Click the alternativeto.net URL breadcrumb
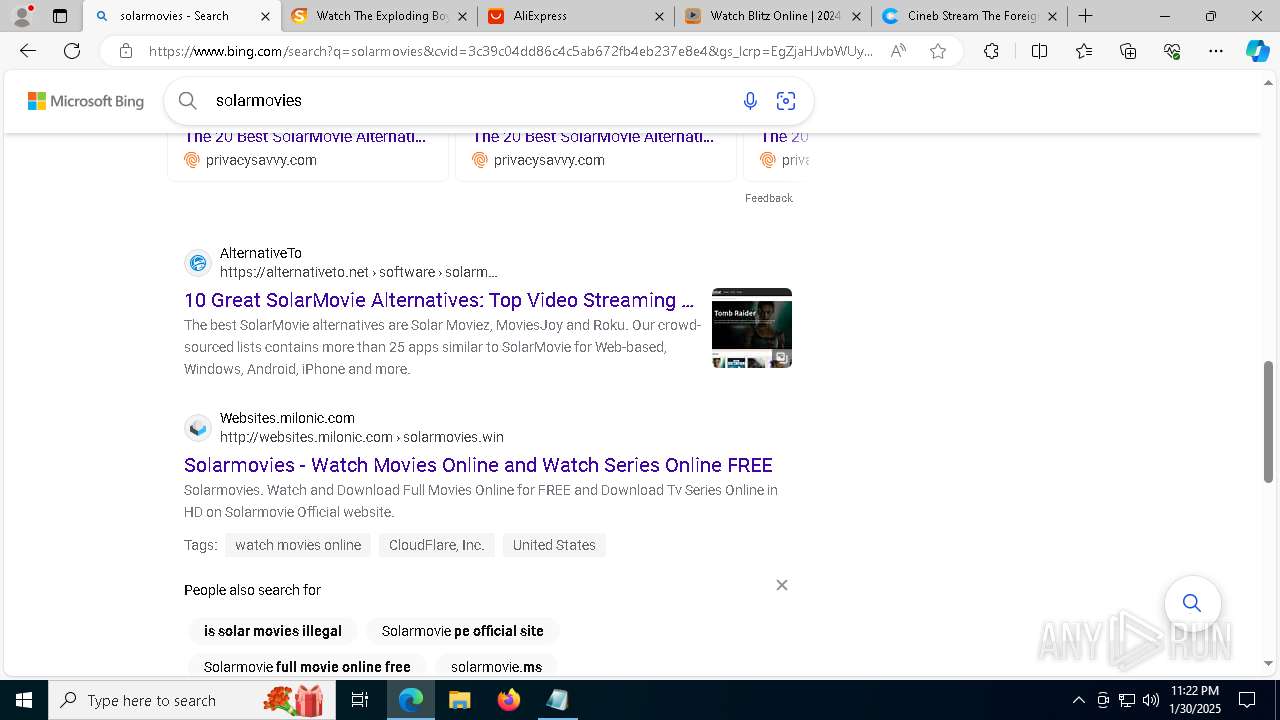The height and width of the screenshot is (720, 1280). [x=359, y=272]
